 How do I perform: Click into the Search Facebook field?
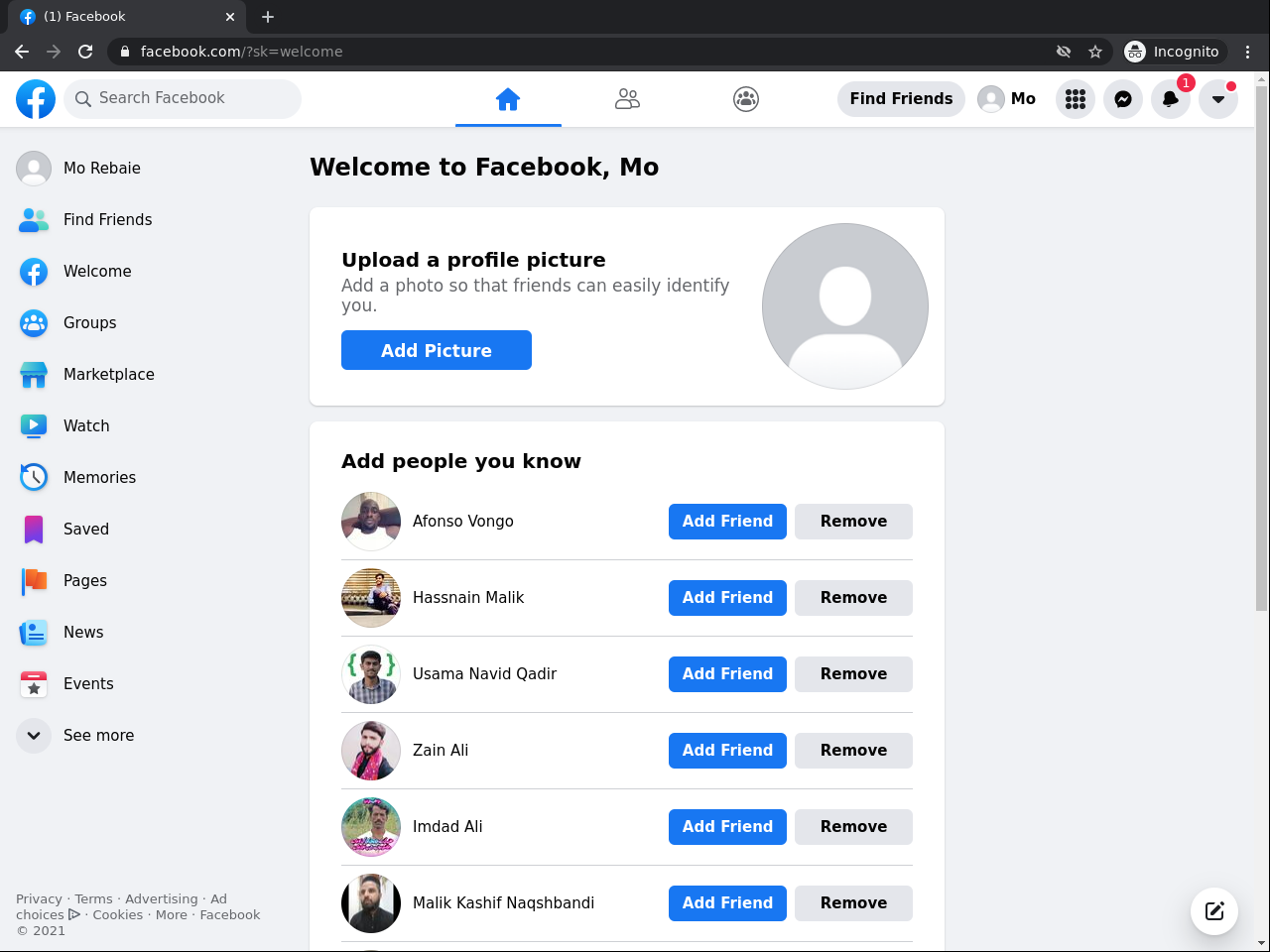tap(183, 99)
